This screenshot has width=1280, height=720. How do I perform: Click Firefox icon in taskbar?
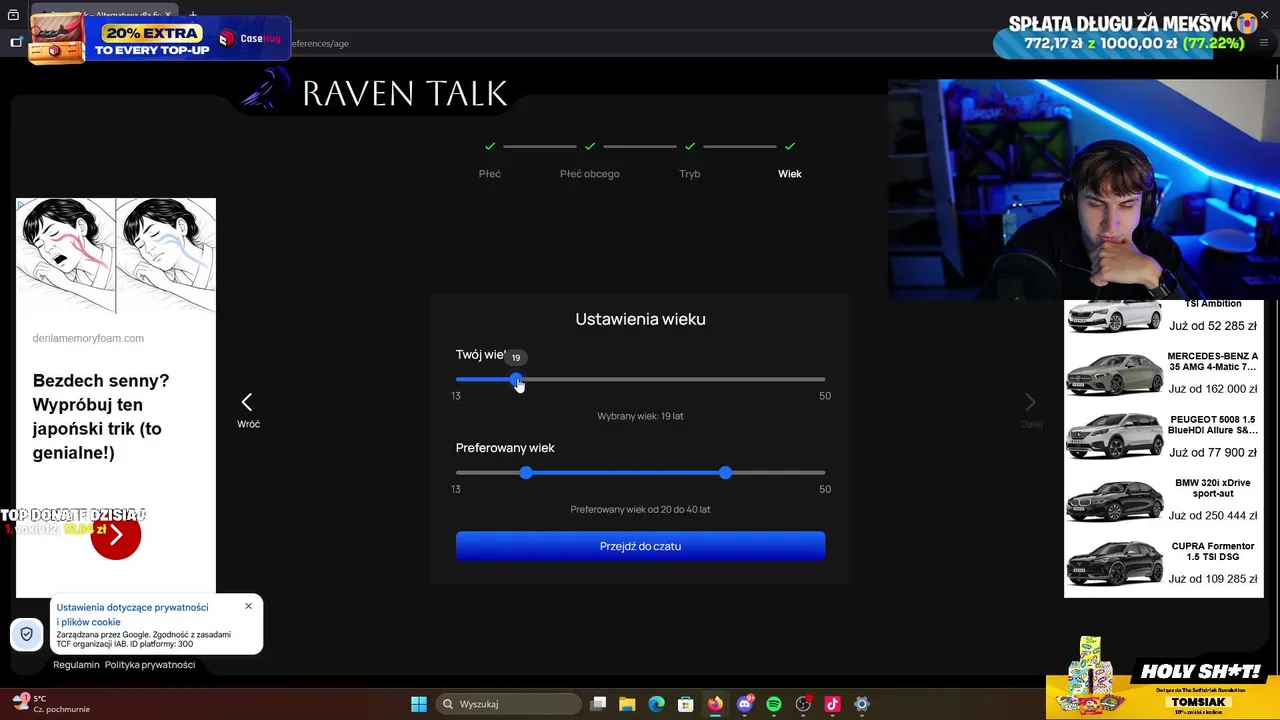pyautogui.click(x=715, y=704)
